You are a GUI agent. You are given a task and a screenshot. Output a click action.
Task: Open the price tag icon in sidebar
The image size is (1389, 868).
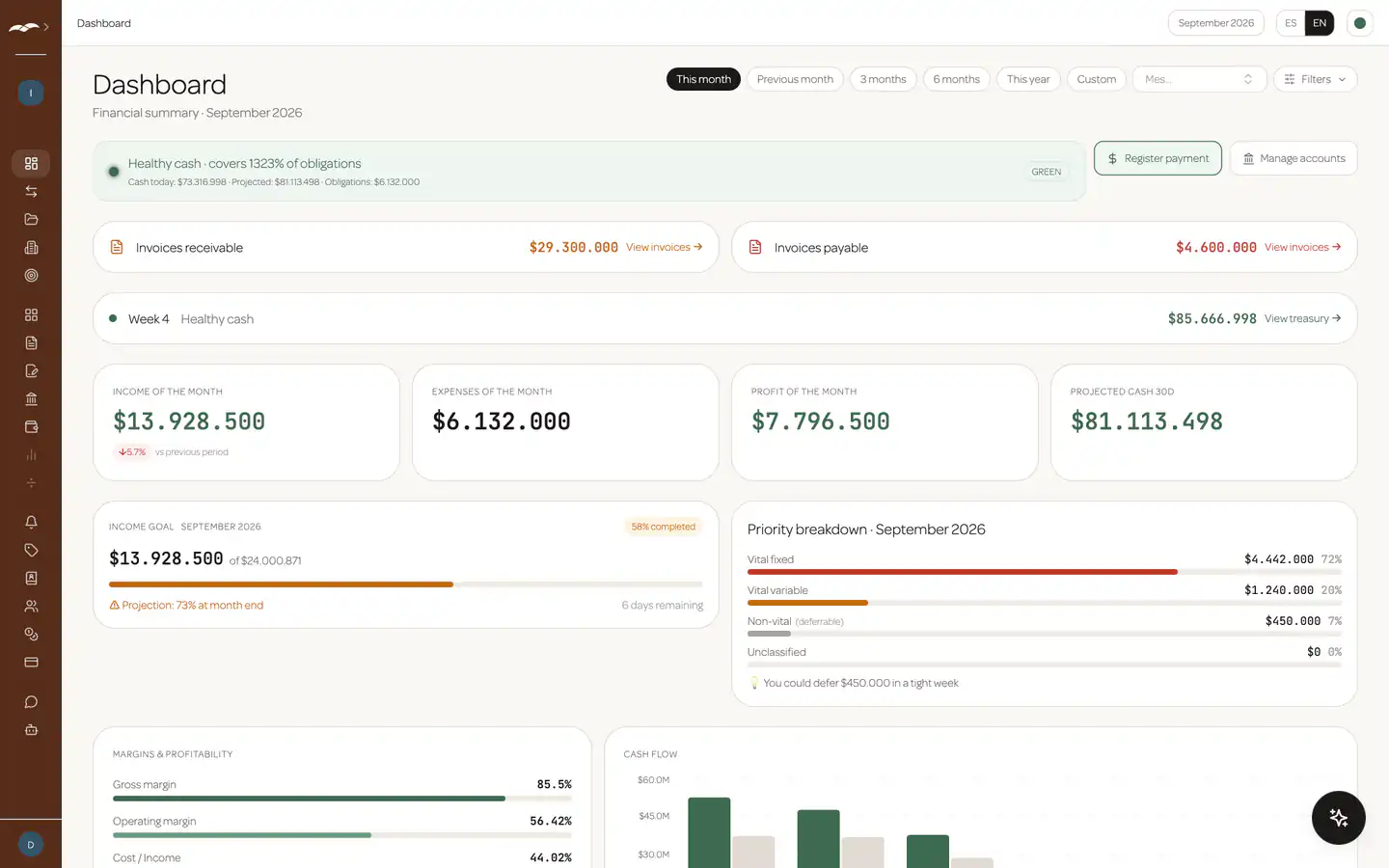(31, 550)
